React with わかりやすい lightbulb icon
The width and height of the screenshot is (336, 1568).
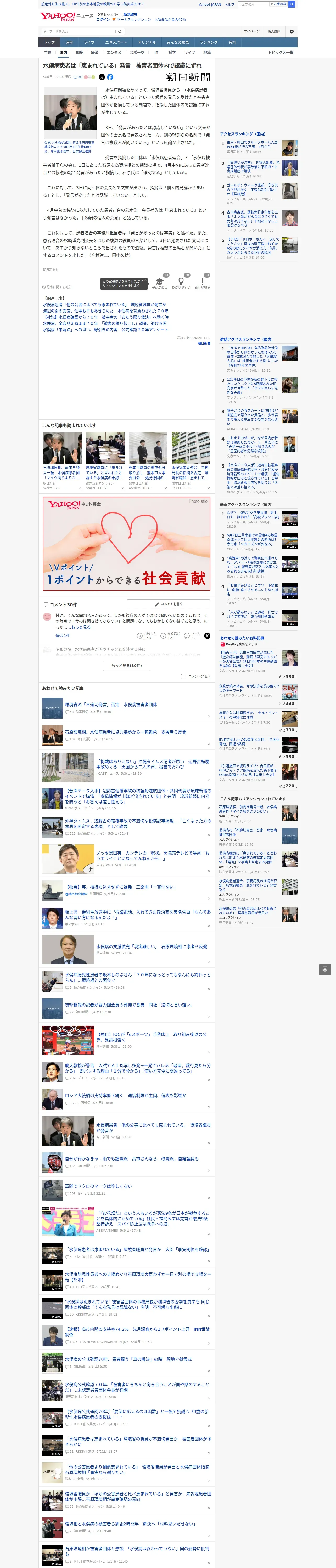click(x=181, y=282)
